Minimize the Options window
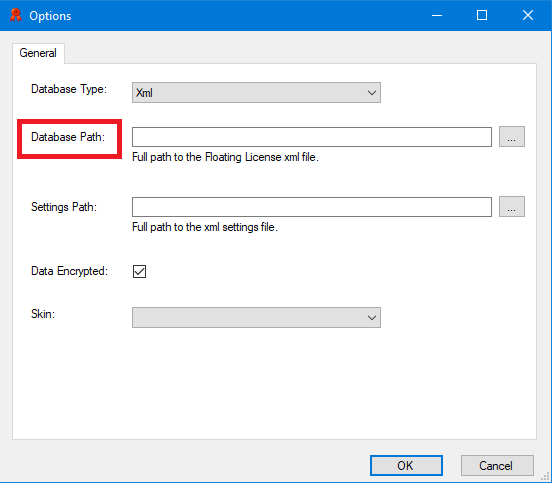 click(x=437, y=15)
